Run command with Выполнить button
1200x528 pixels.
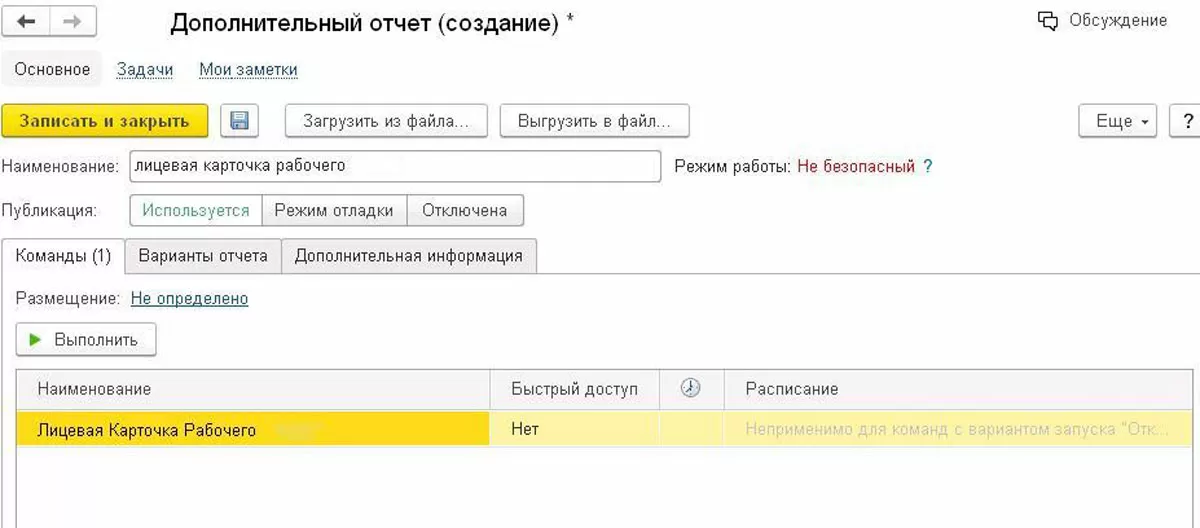[x=85, y=340]
